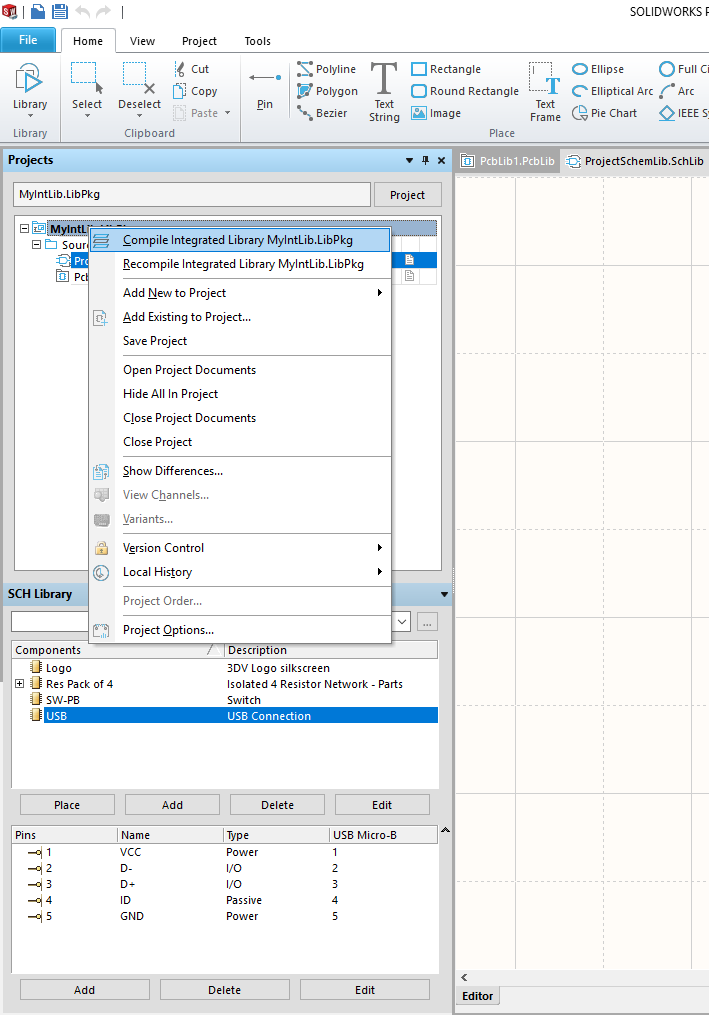The image size is (709, 1015).
Task: Click the New document icon in title bar
Action: pos(38,11)
